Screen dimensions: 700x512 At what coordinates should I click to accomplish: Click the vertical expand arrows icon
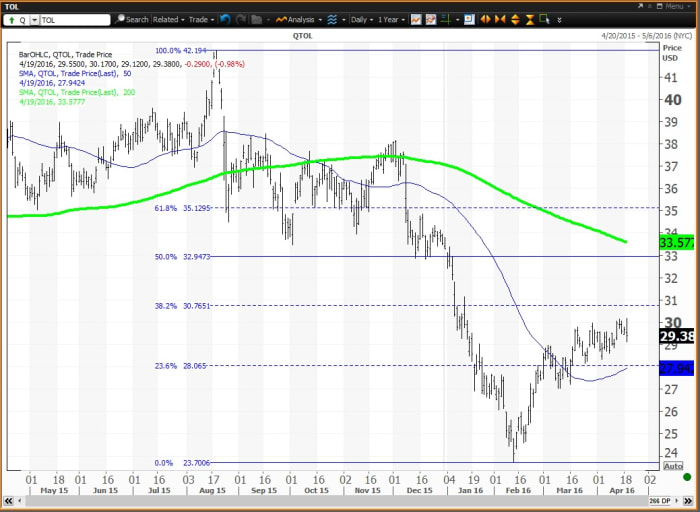click(x=514, y=19)
